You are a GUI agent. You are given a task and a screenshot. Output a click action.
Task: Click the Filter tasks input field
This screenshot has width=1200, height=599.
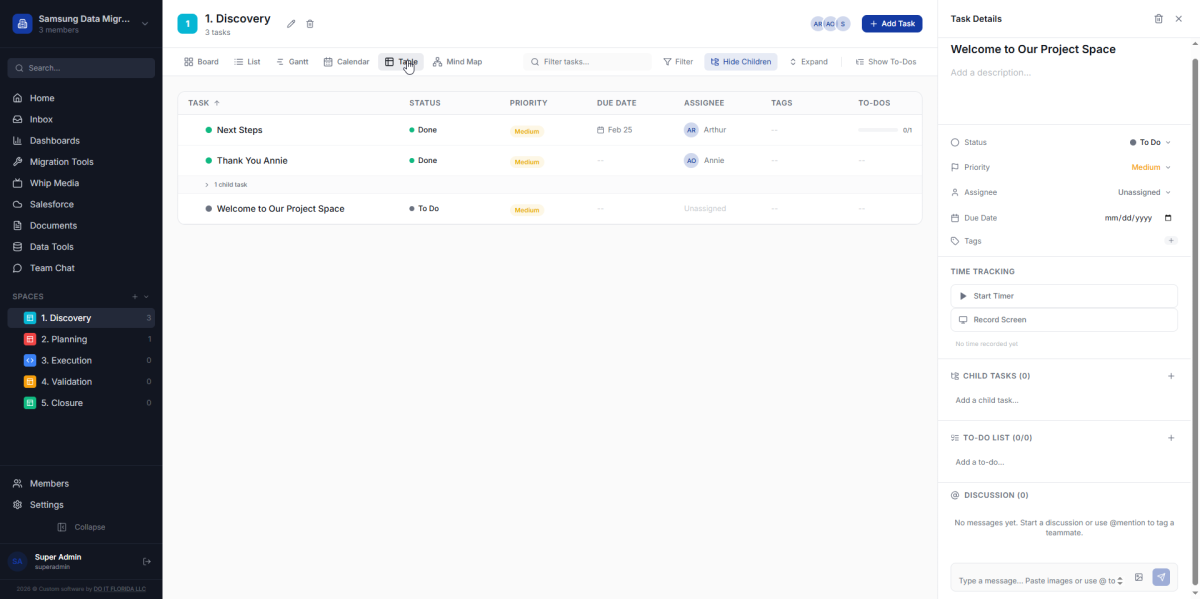point(590,62)
